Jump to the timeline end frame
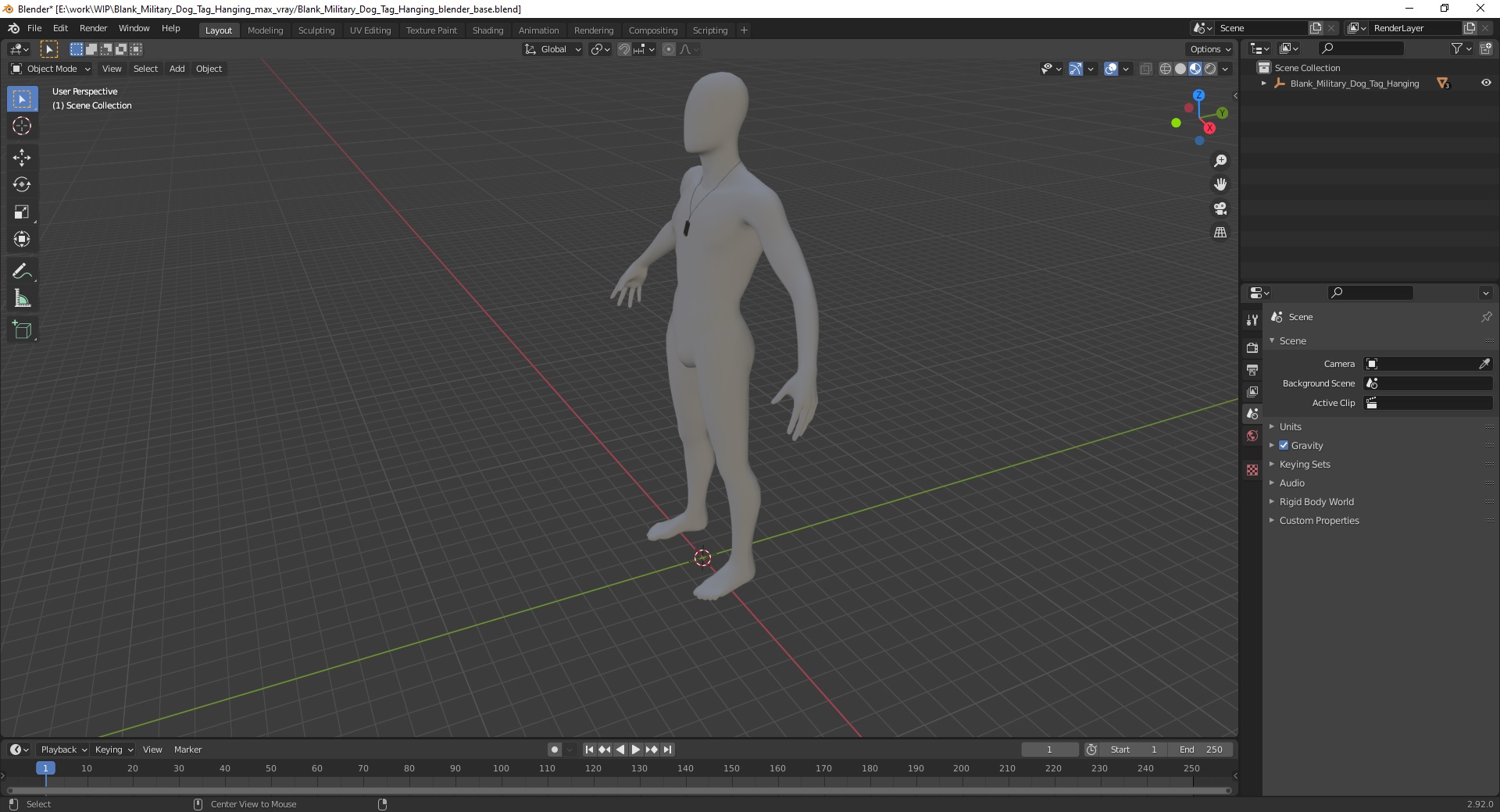This screenshot has width=1500, height=812. coord(667,750)
